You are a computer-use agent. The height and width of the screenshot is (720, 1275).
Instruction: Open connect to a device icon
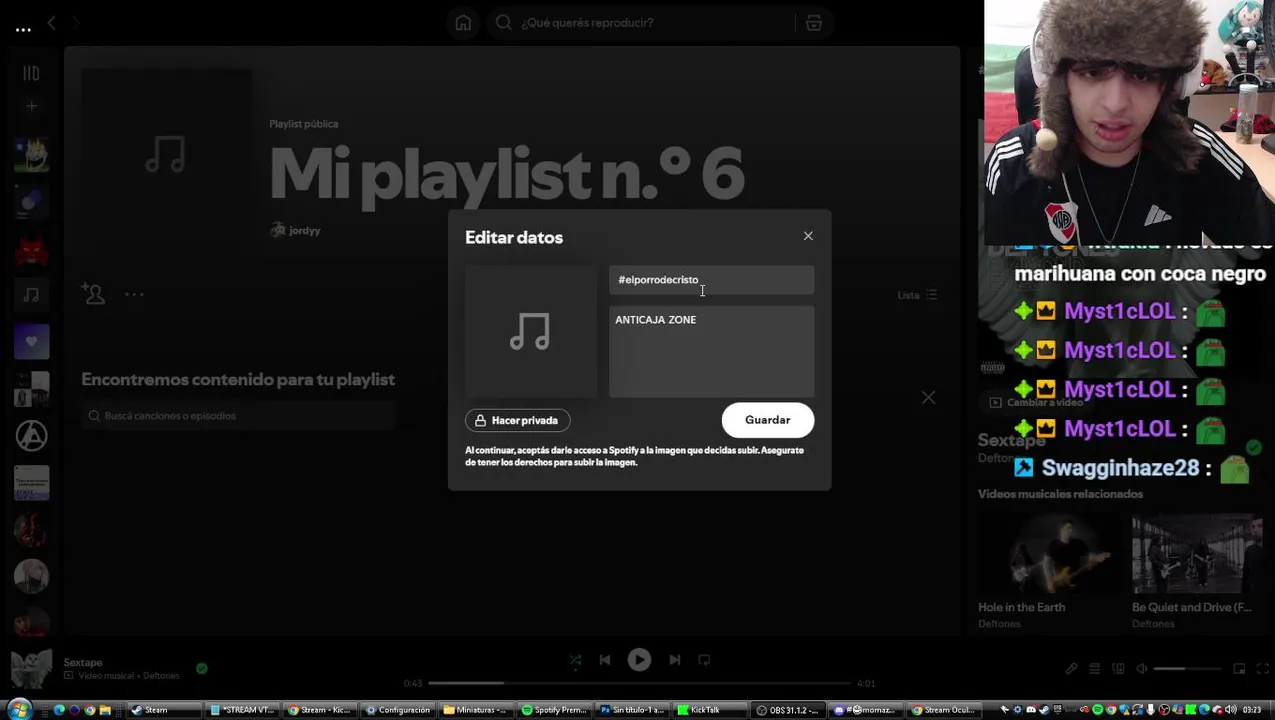coord(1118,669)
